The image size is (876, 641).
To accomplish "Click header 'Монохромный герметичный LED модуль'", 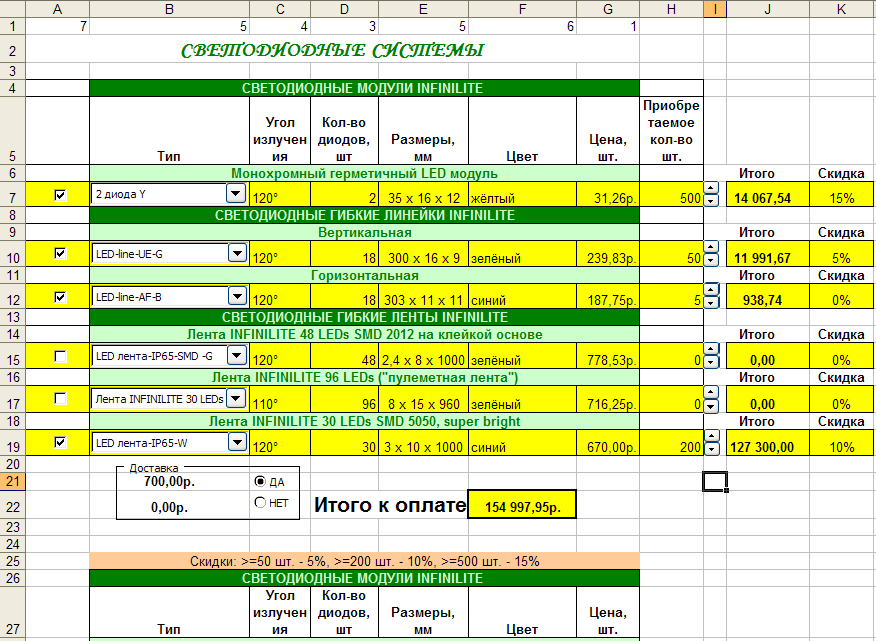I will [x=364, y=173].
